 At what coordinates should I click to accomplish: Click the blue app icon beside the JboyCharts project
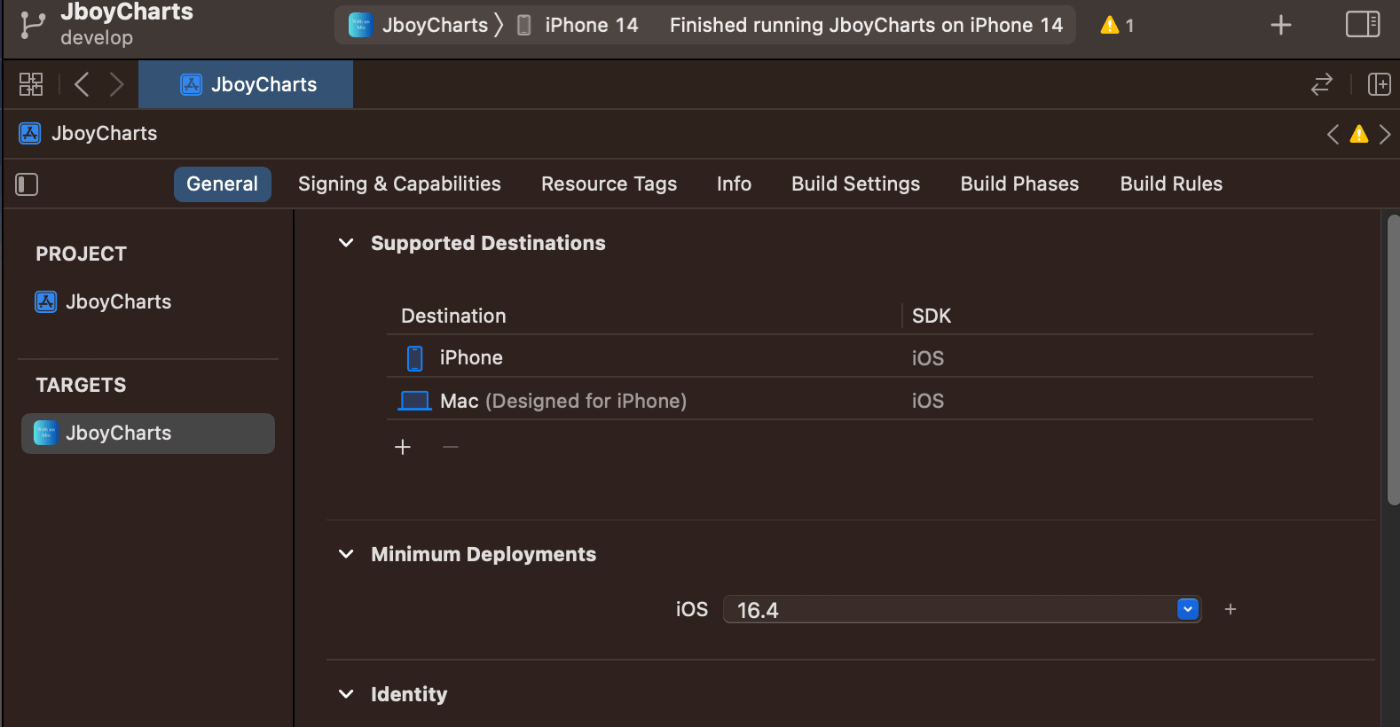click(46, 302)
